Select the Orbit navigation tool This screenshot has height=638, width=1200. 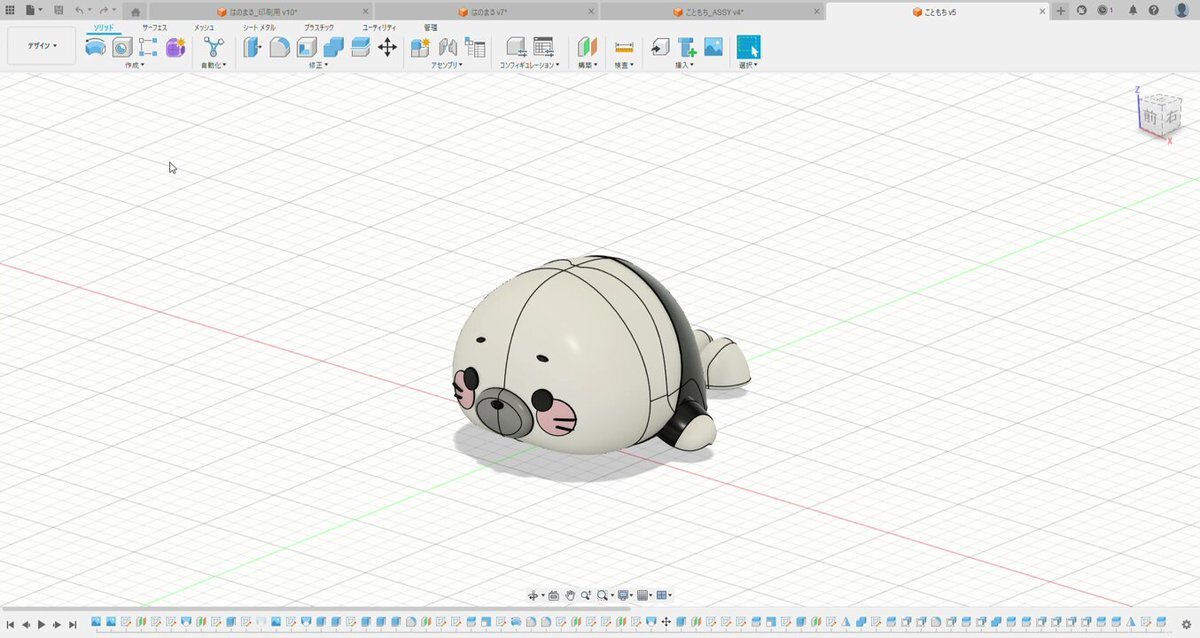(534, 595)
